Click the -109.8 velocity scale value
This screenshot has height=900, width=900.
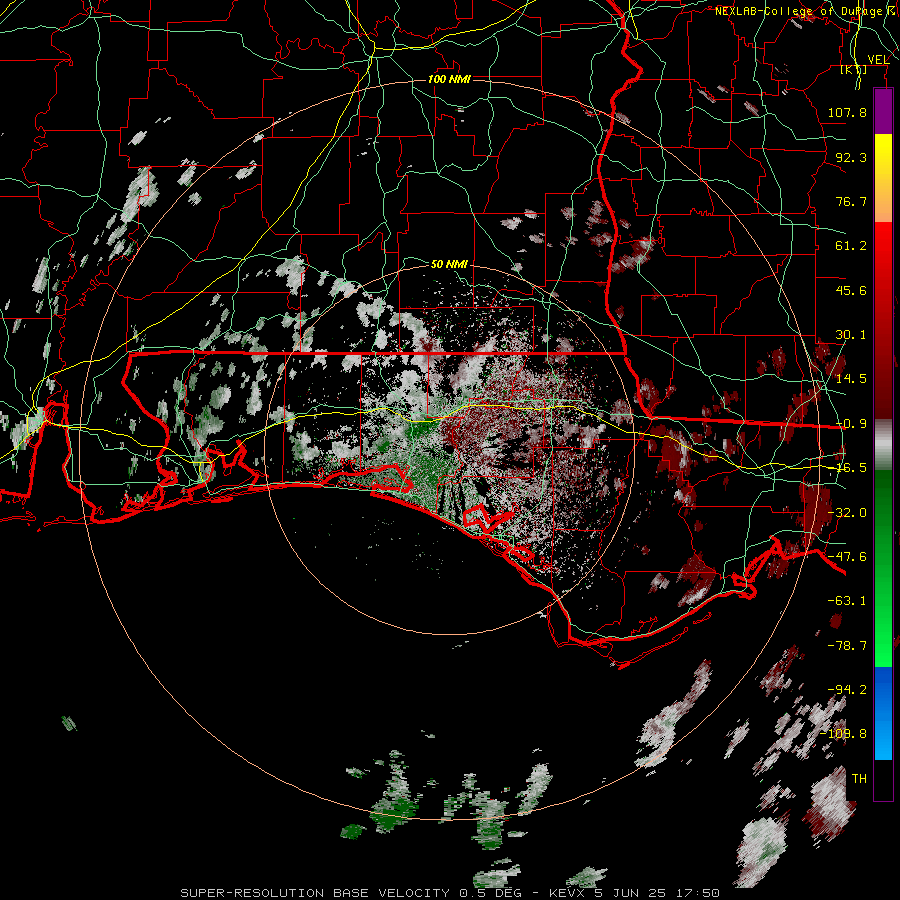pos(844,734)
